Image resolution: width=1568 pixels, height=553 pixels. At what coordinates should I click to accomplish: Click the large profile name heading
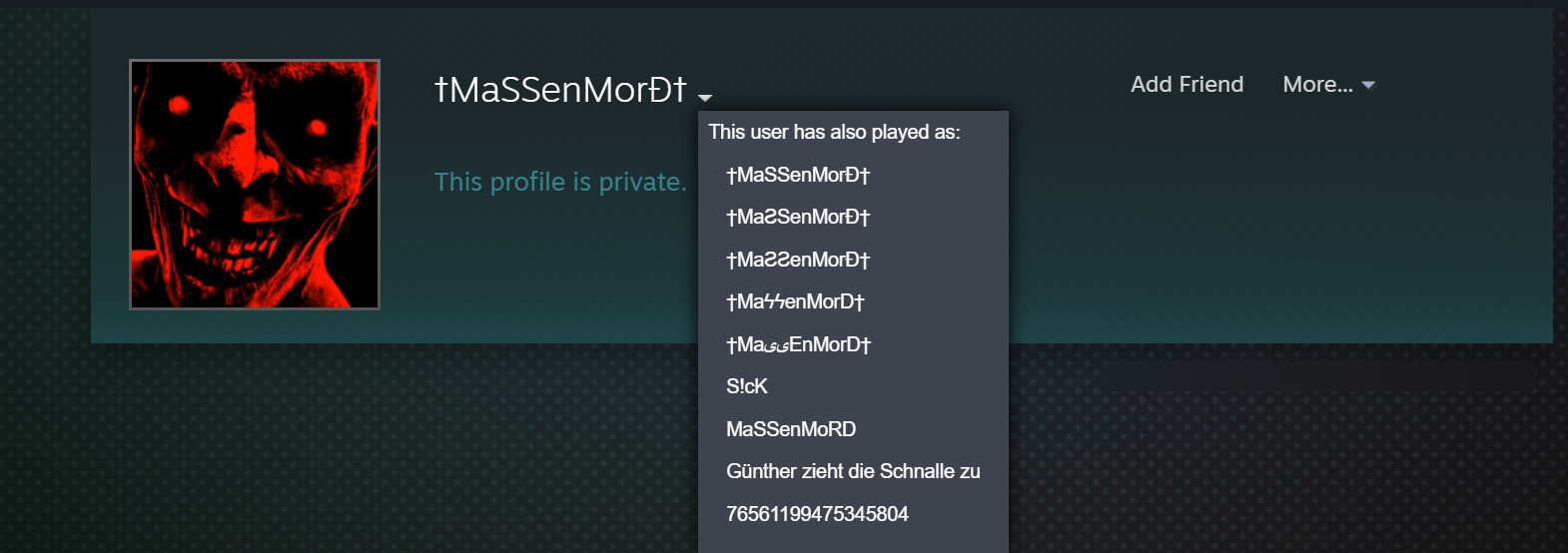point(560,90)
